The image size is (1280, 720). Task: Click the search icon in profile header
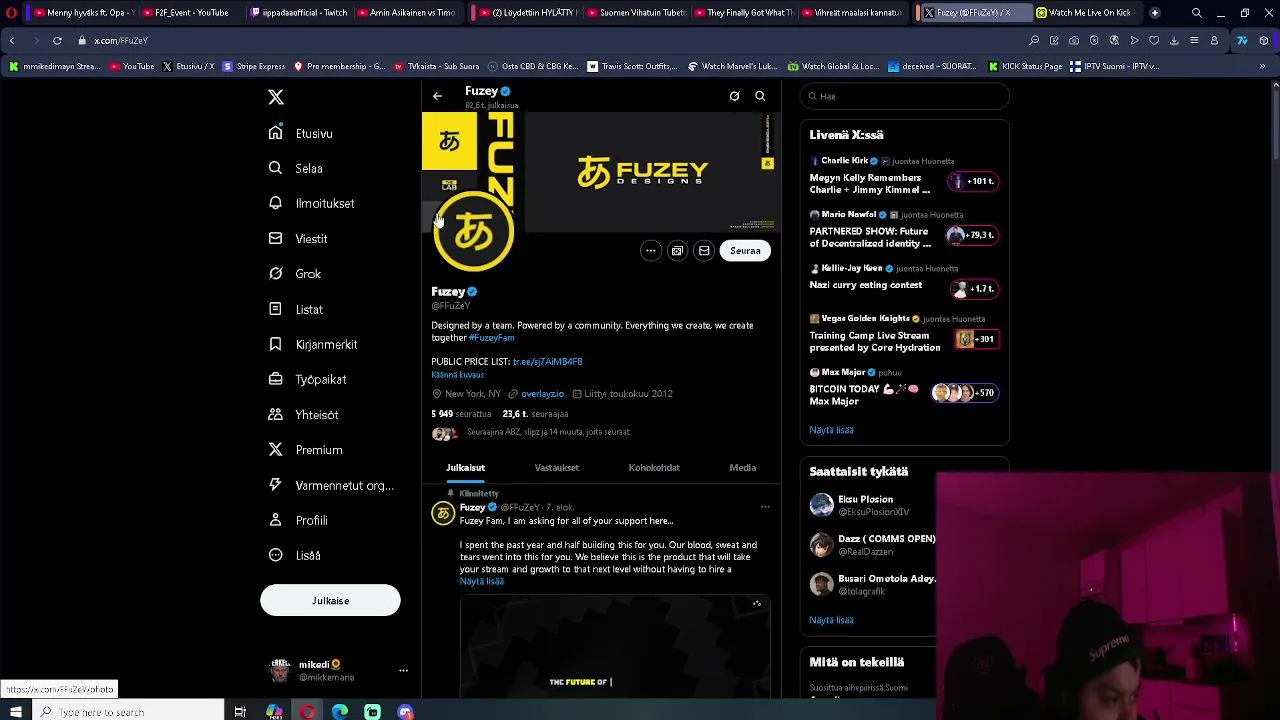click(x=760, y=96)
